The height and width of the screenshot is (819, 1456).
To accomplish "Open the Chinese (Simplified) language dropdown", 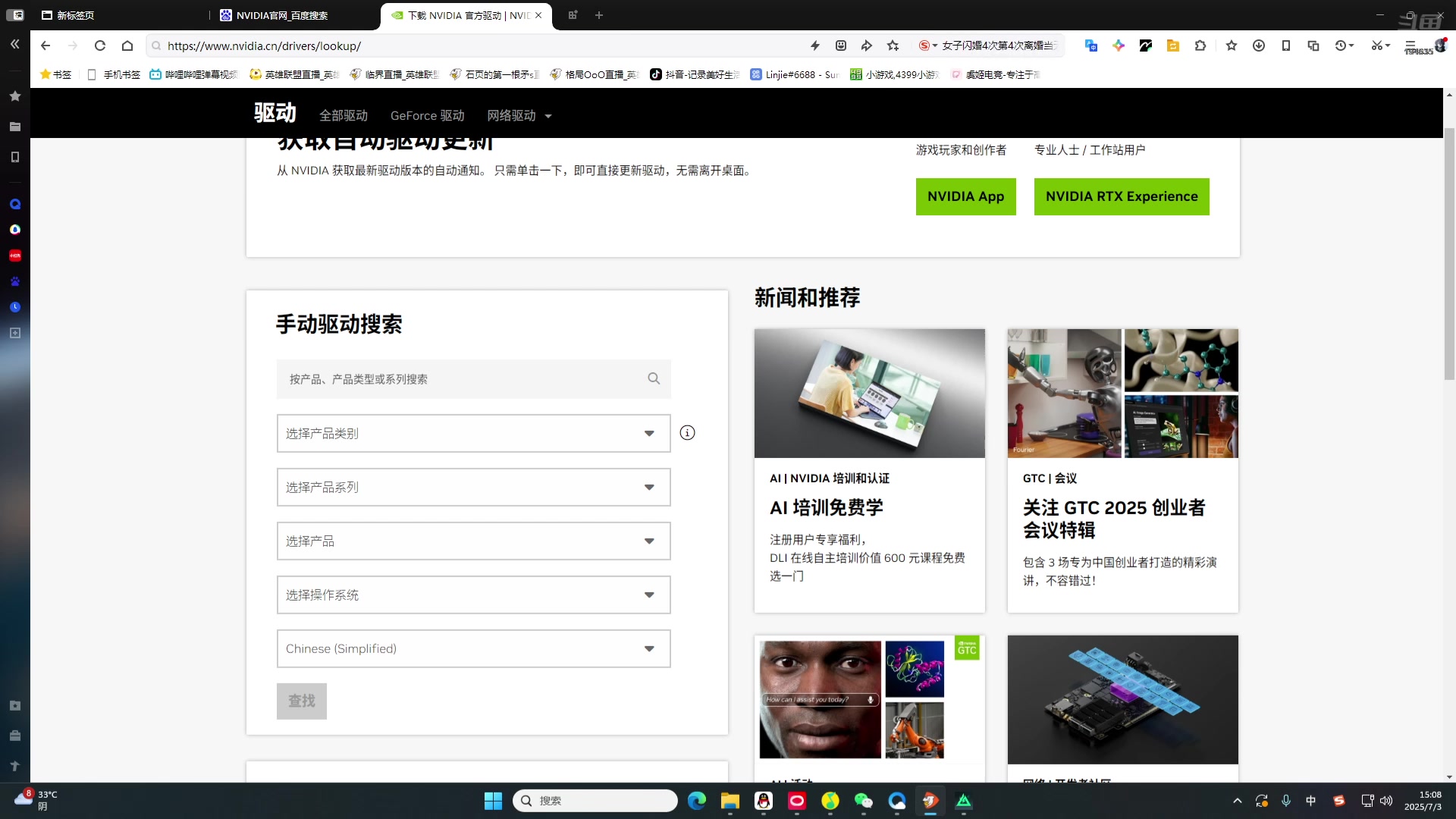I will click(473, 648).
